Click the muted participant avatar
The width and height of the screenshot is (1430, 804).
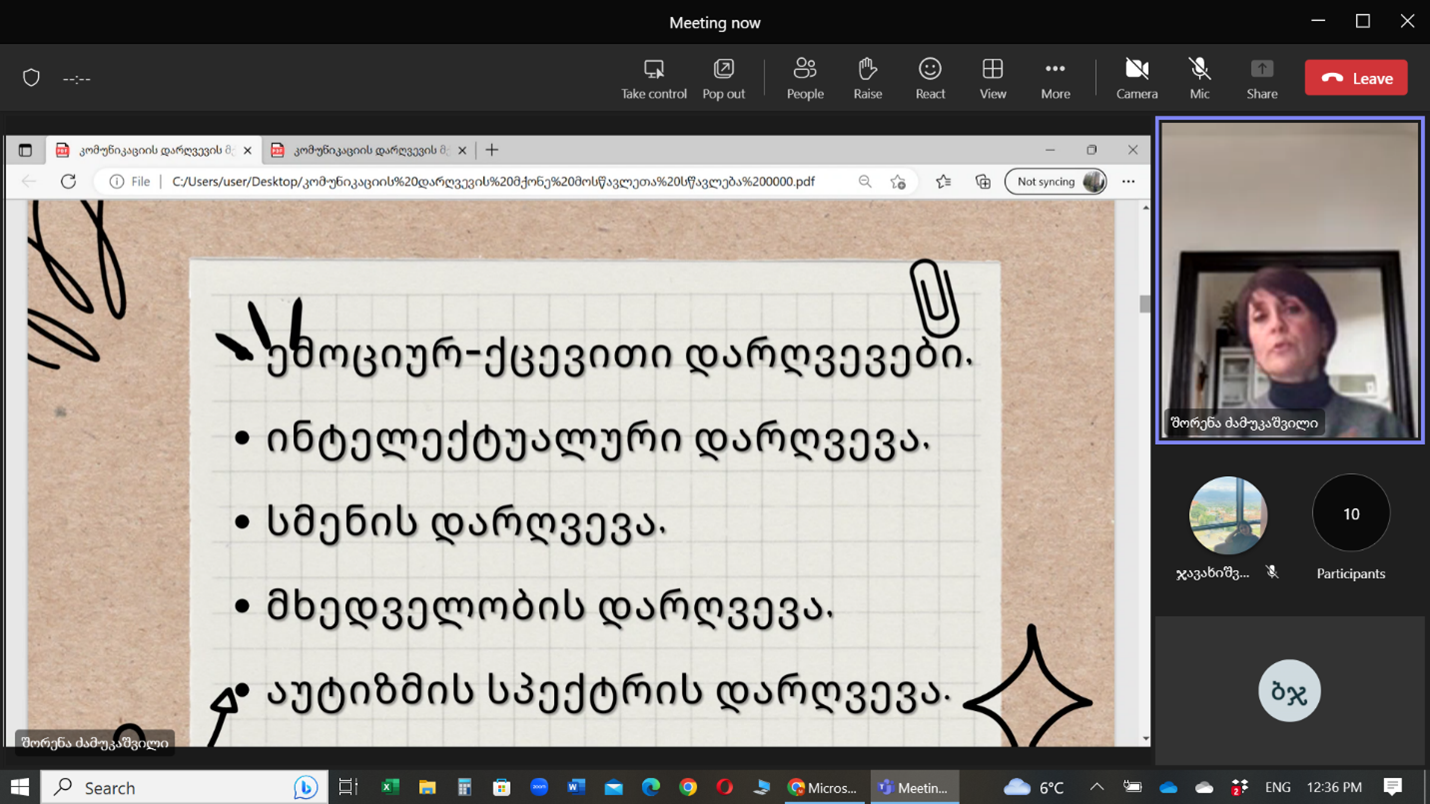tap(1228, 516)
